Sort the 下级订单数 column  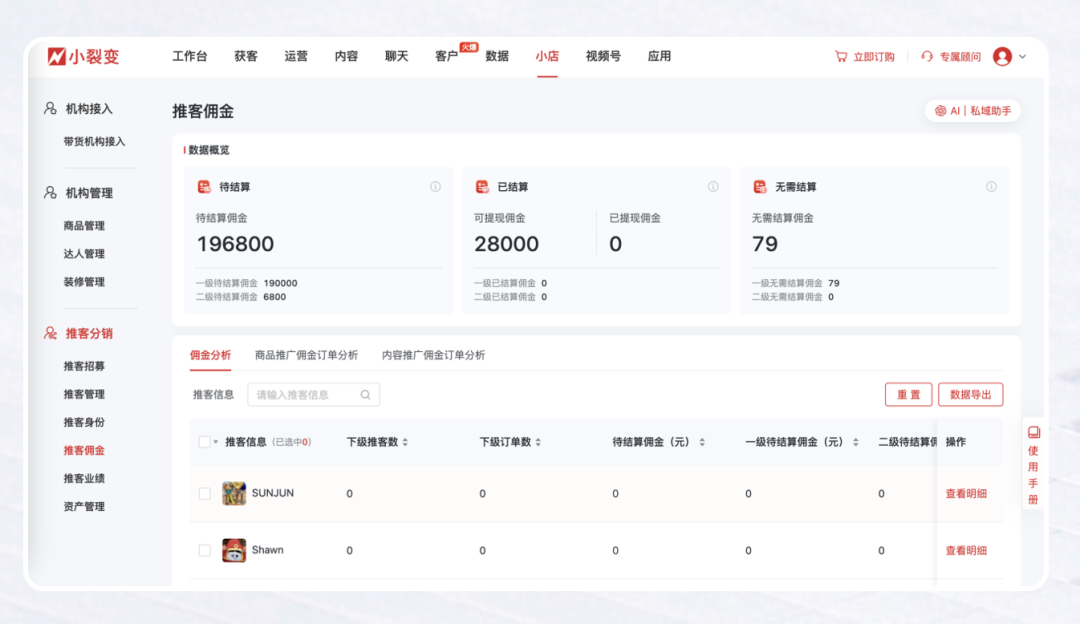point(538,442)
